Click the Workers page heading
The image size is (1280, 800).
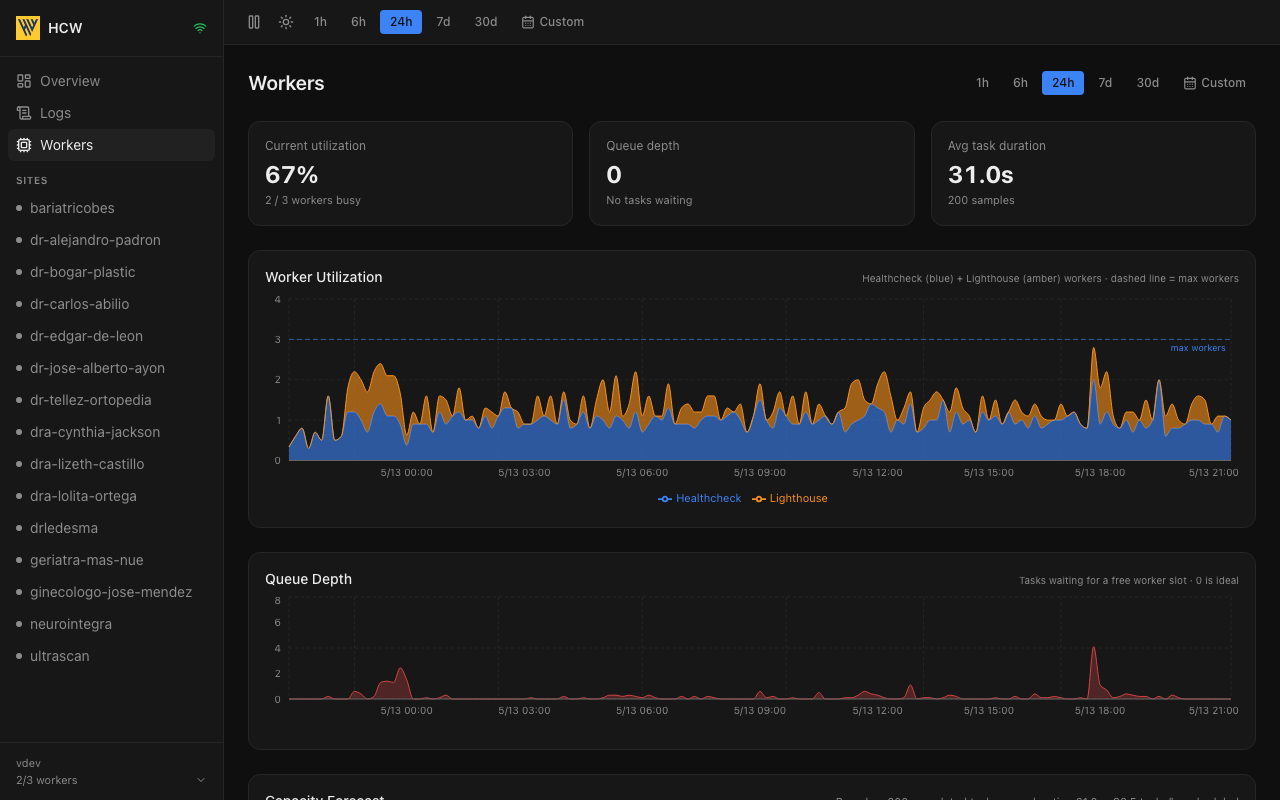pyautogui.click(x=287, y=83)
